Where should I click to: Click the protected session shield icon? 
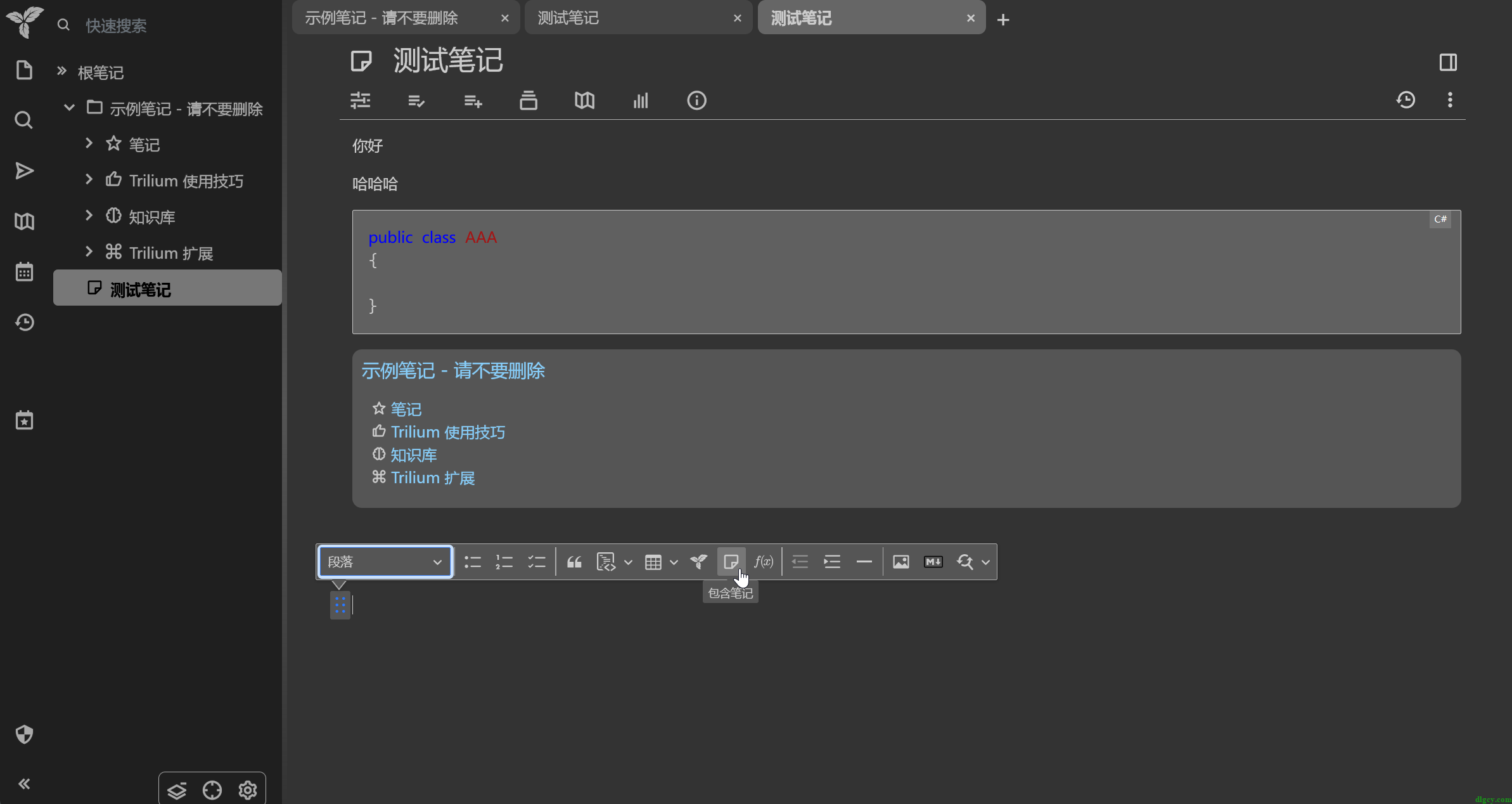24,734
